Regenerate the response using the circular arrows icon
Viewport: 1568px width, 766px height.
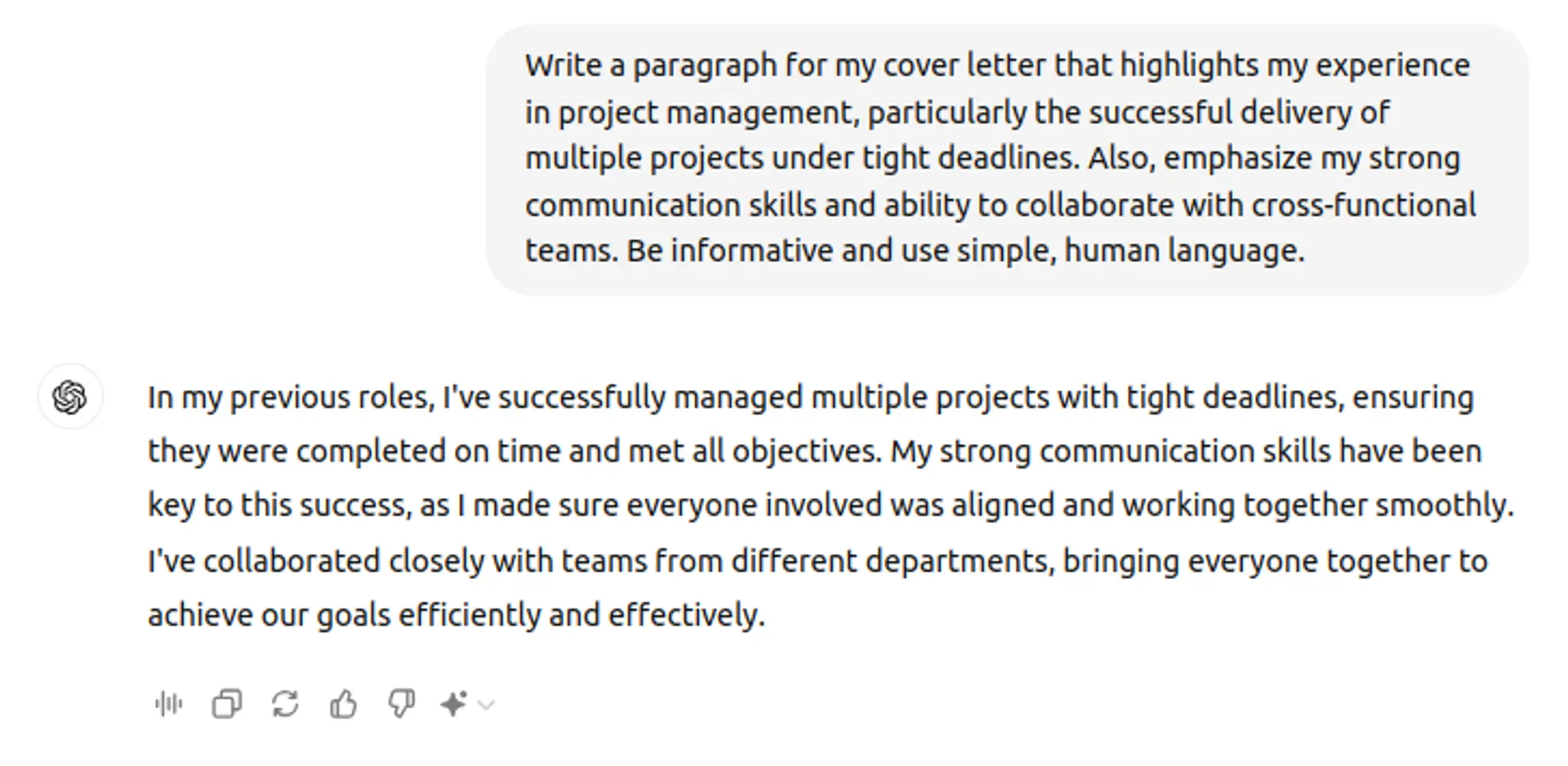click(285, 704)
